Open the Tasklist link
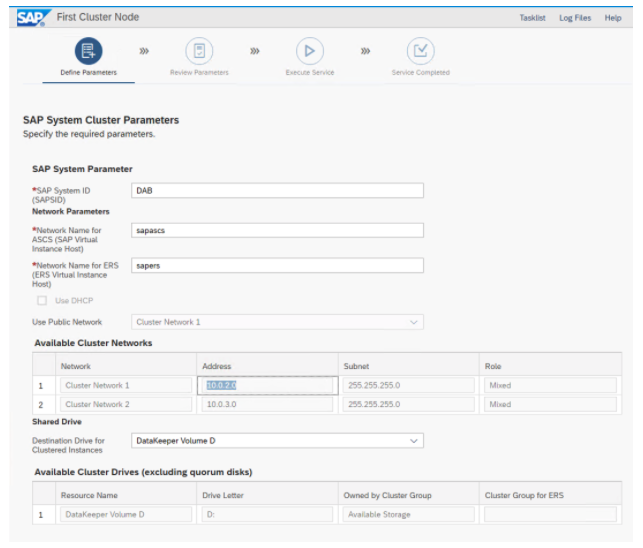Image resolution: width=643 pixels, height=548 pixels. [532, 18]
